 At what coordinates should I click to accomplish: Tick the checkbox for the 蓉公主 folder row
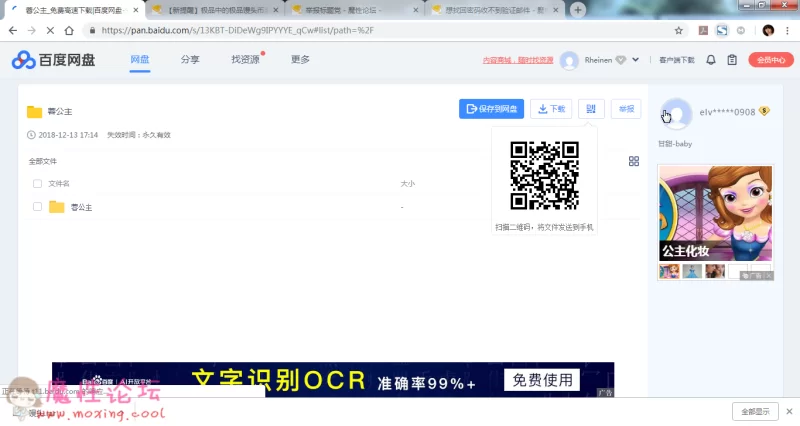click(37, 207)
